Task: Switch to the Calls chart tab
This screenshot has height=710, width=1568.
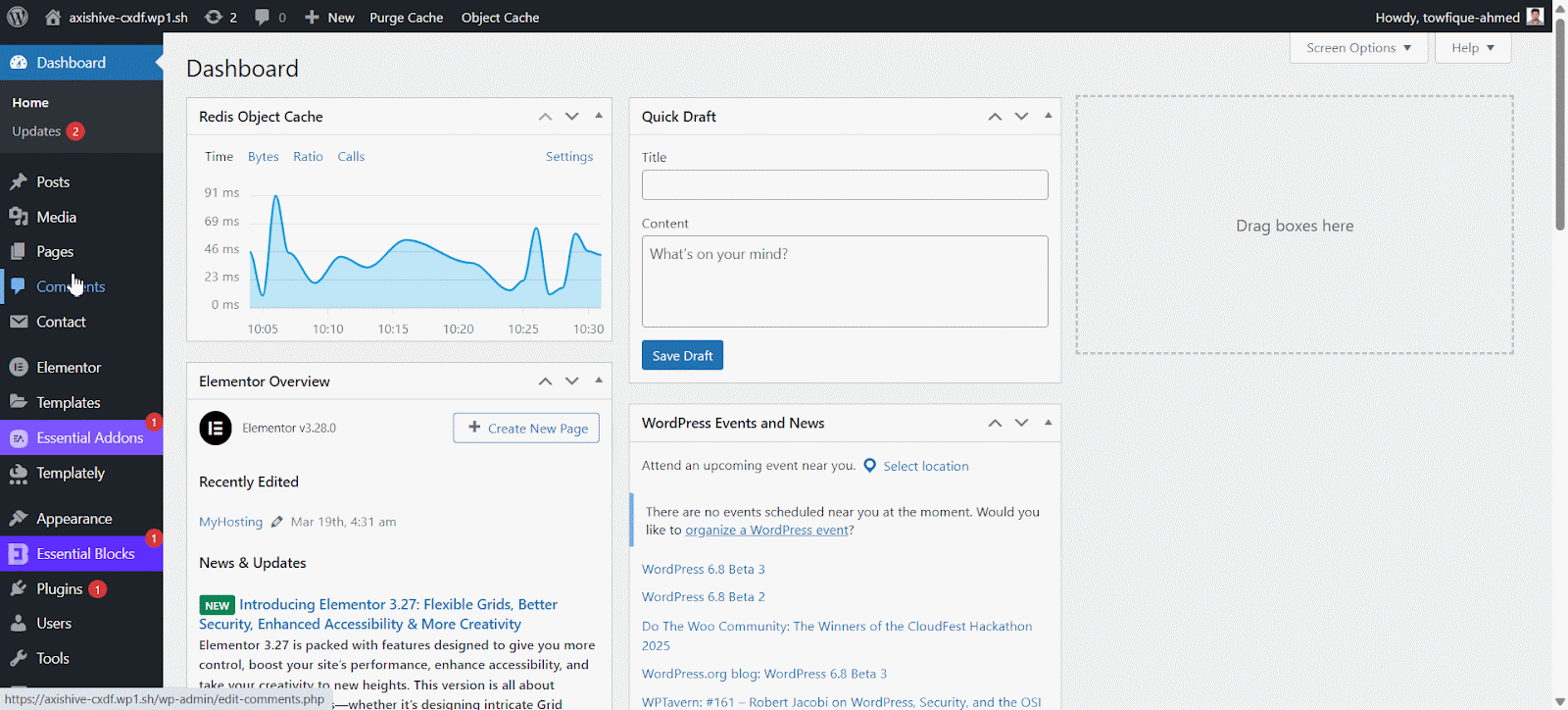Action: (351, 157)
